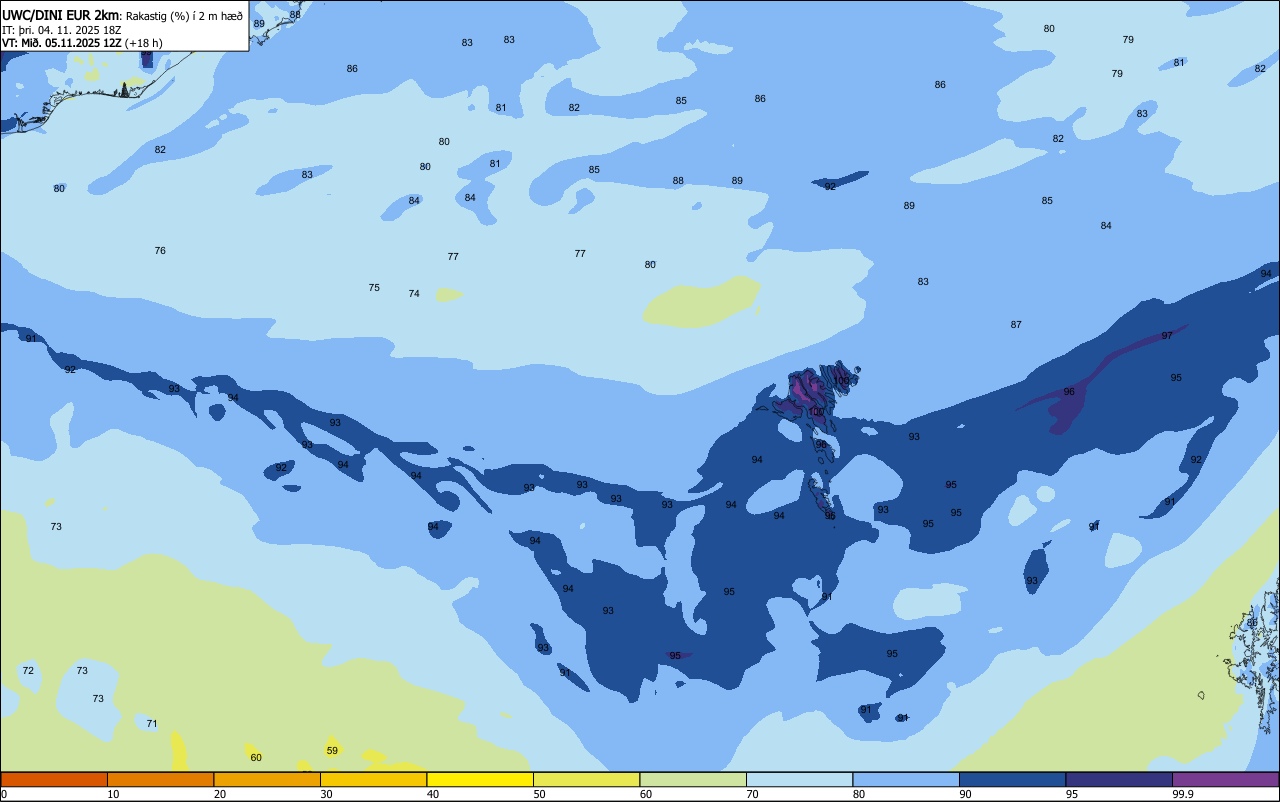This screenshot has height=802, width=1280.
Task: Click the 95–99.9 navy legend swatch
Action: click(1119, 779)
